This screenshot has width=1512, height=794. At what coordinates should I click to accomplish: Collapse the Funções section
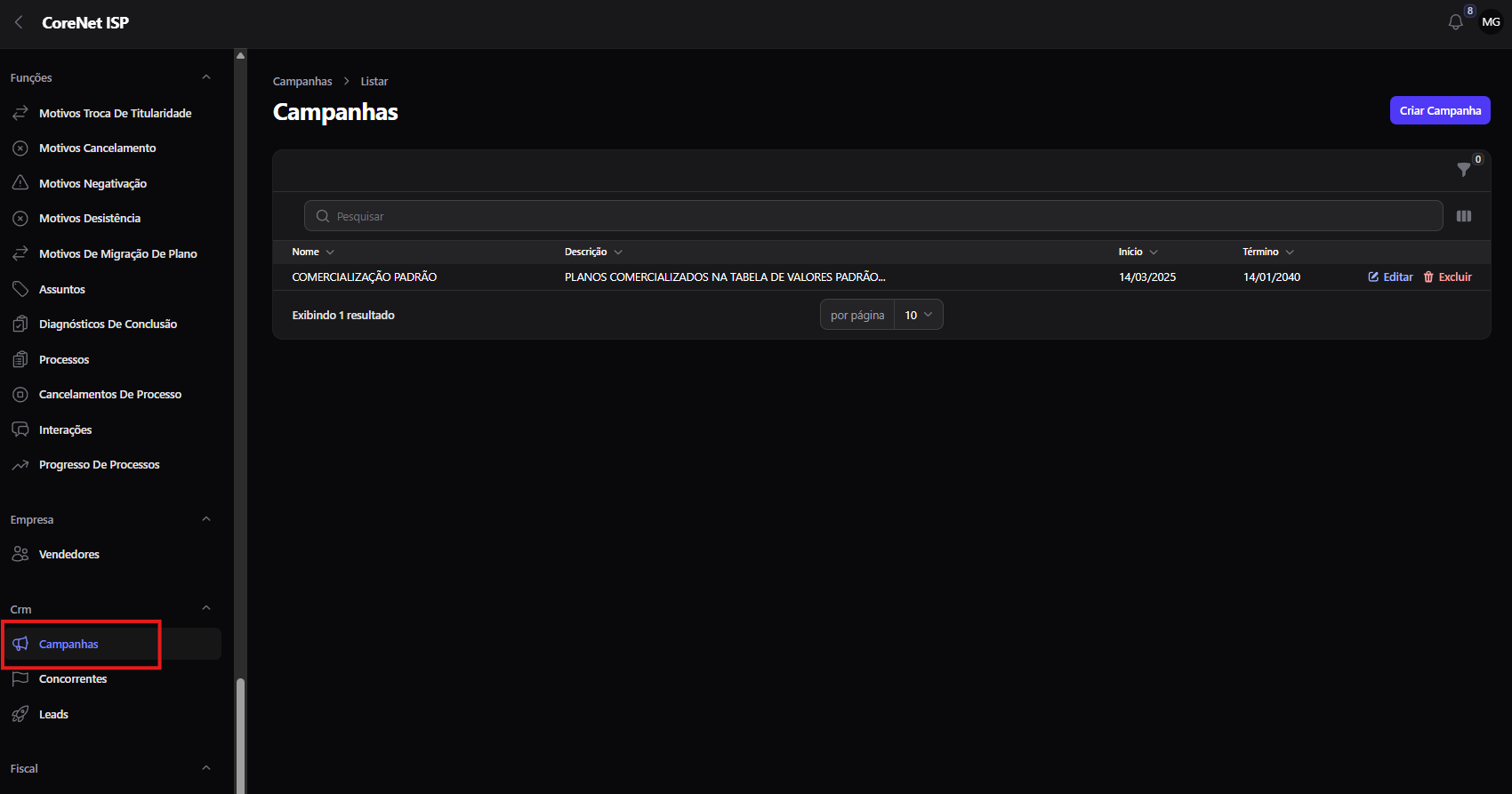click(x=206, y=77)
